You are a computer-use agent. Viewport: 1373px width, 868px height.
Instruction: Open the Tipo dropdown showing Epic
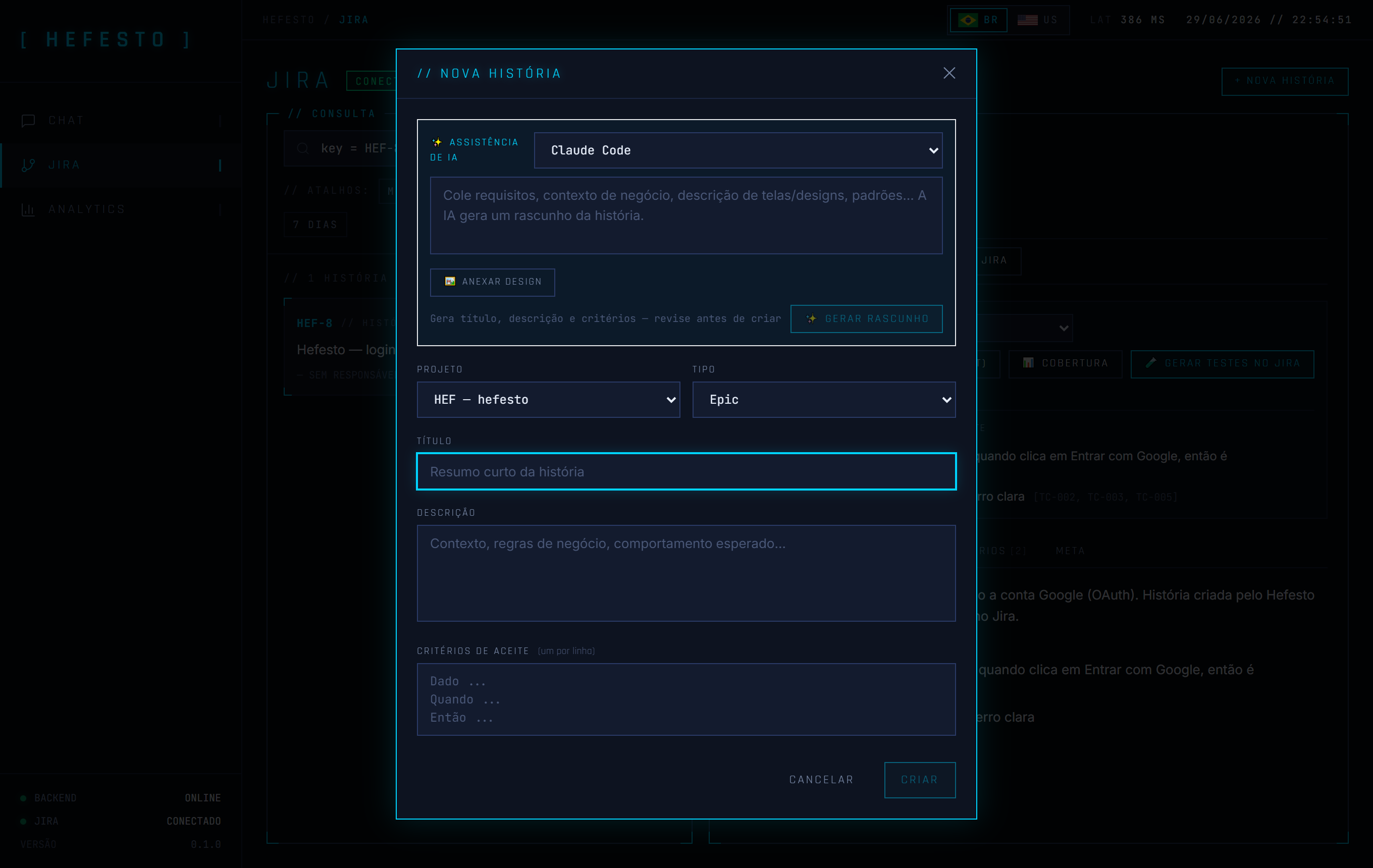point(824,400)
